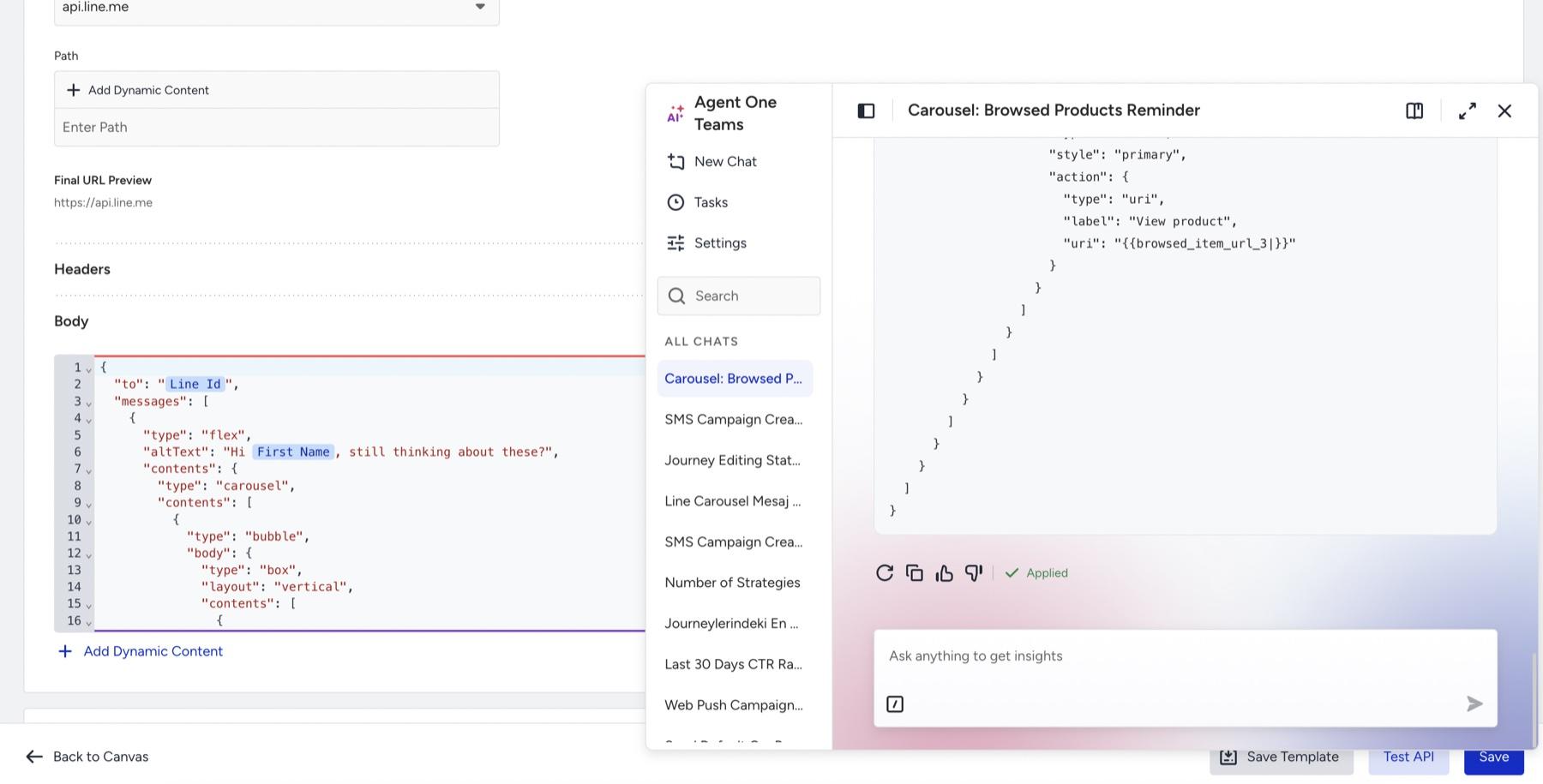Viewport: 1543px width, 784px height.
Task: Click the Ask anything to get insights box
Action: point(1186,656)
